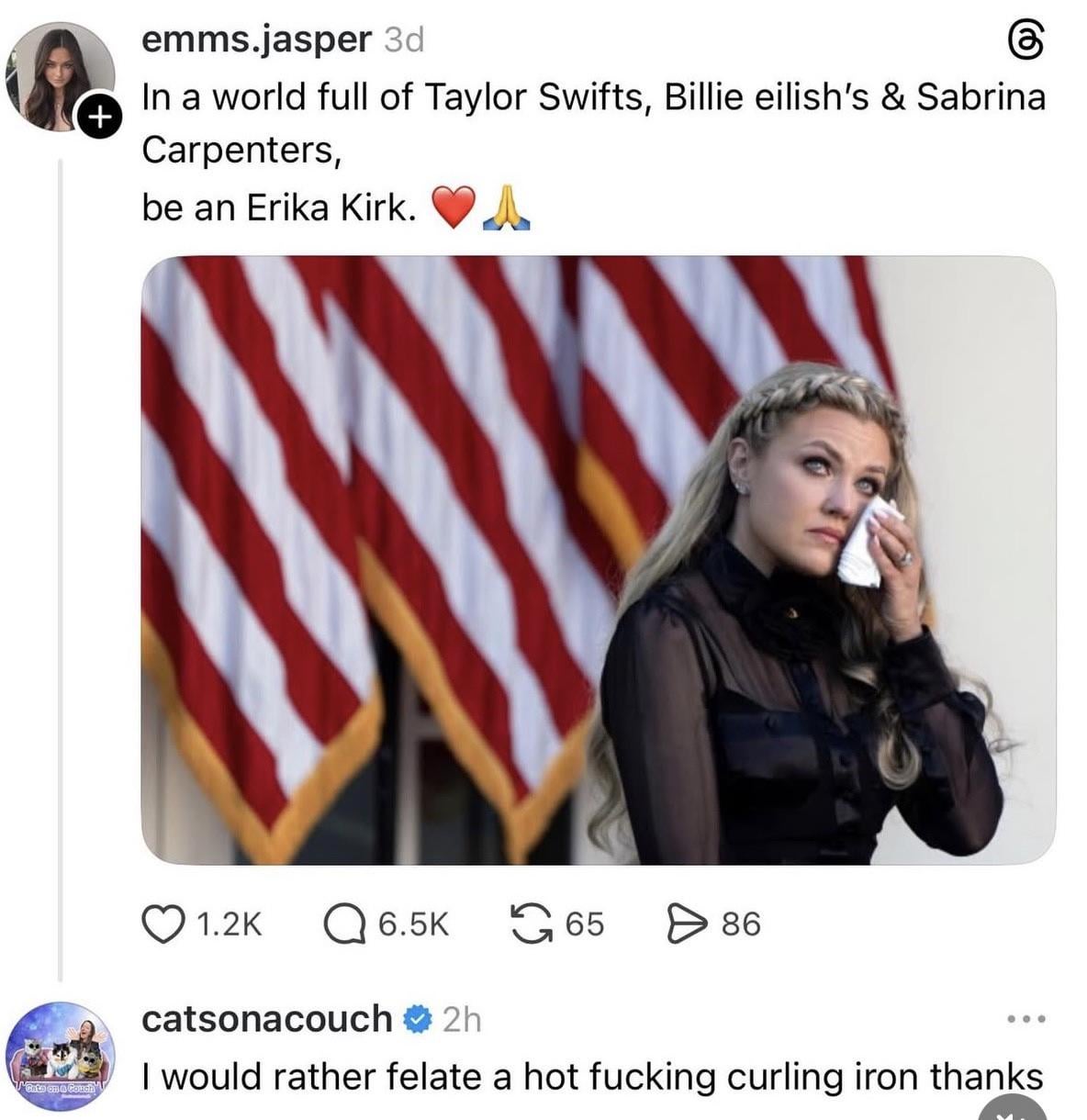Image resolution: width=1087 pixels, height=1120 pixels.
Task: Open the catsonacouch reply text
Action: point(592,1076)
